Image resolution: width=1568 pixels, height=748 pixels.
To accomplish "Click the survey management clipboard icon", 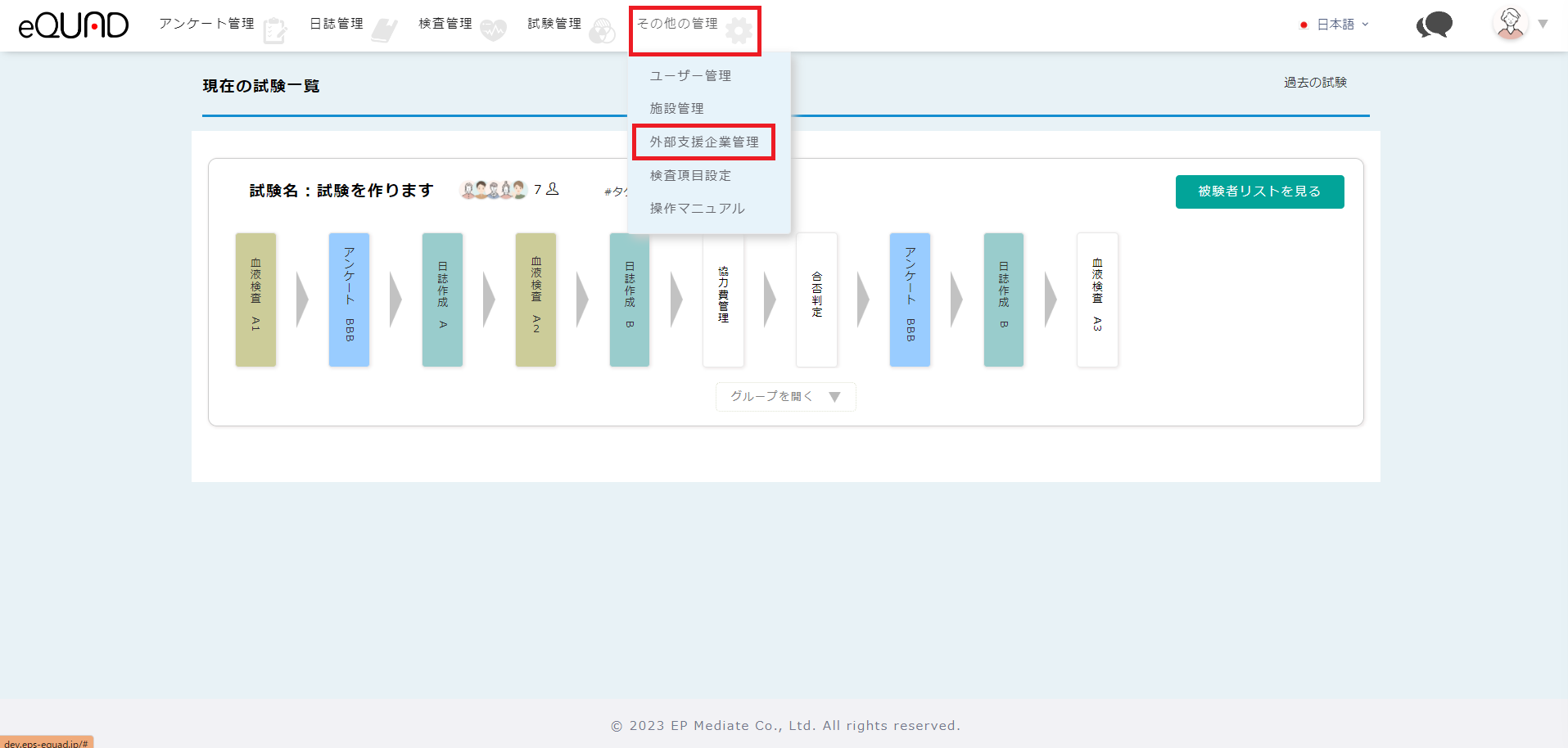I will (275, 31).
